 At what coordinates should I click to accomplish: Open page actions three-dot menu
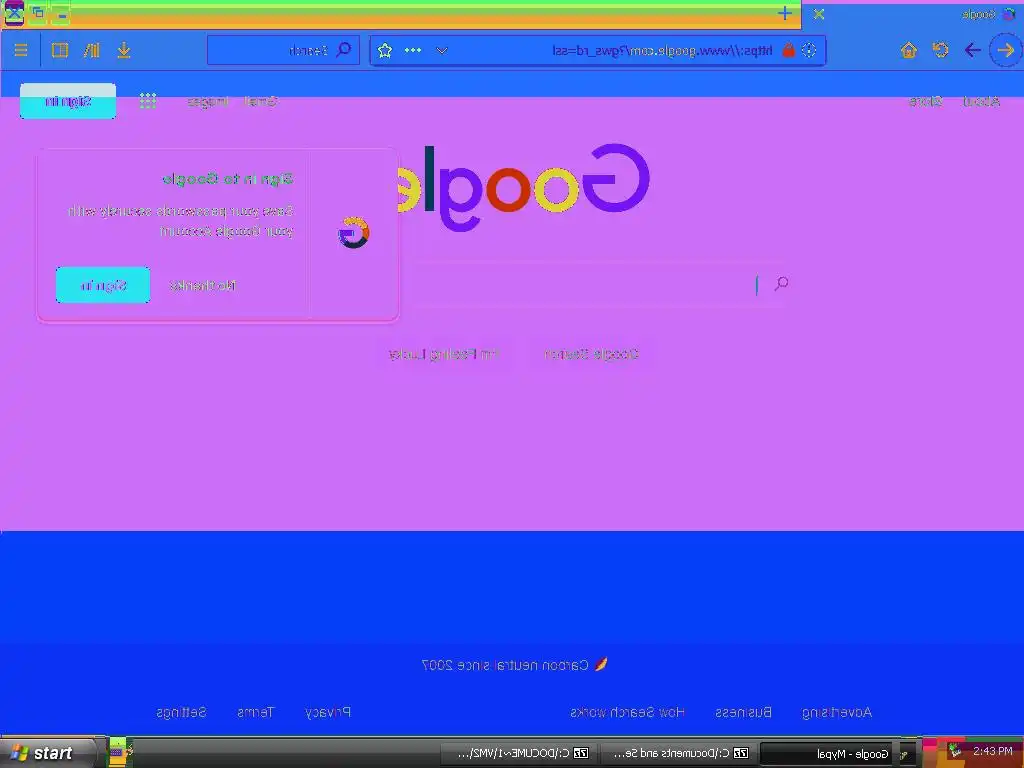pos(413,50)
